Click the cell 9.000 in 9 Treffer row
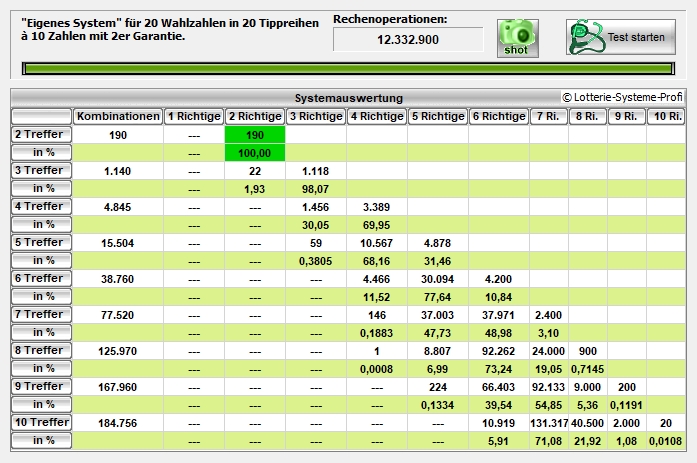Image resolution: width=697 pixels, height=463 pixels. coord(588,387)
